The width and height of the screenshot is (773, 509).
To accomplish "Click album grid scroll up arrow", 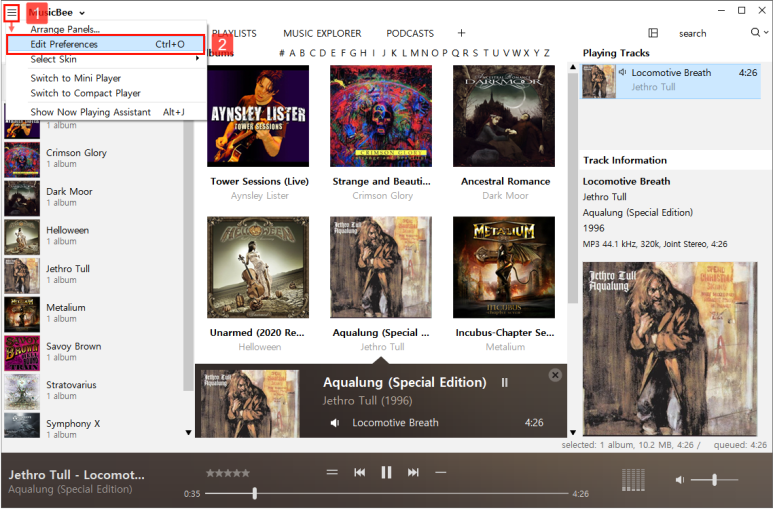I will click(573, 67).
